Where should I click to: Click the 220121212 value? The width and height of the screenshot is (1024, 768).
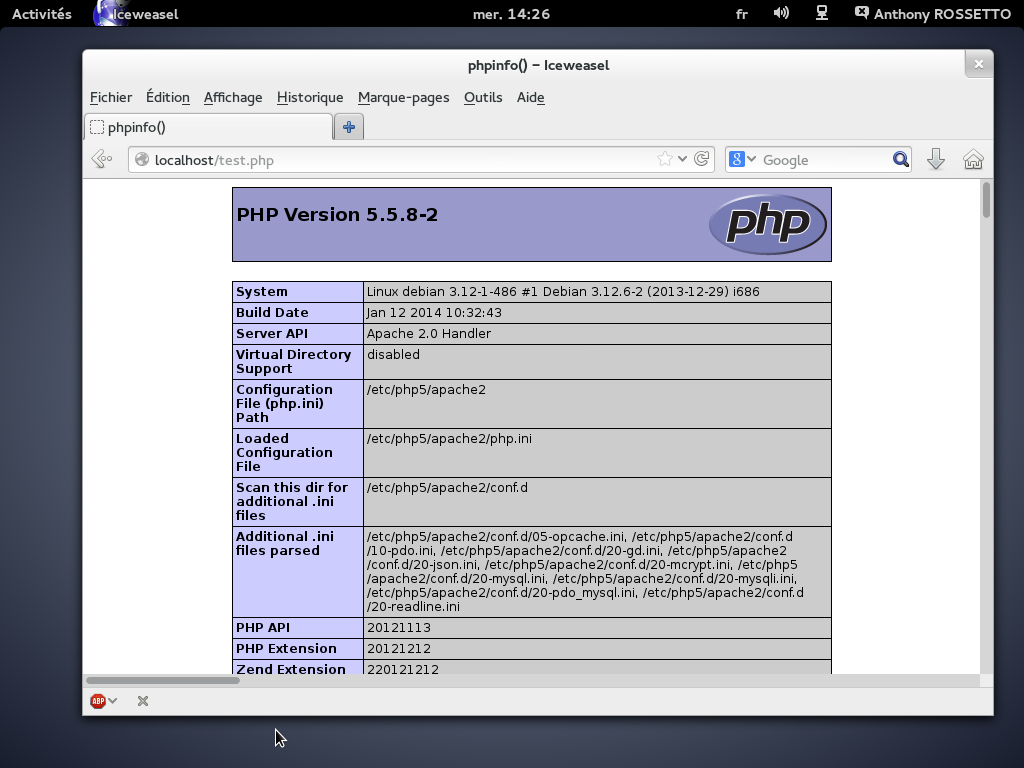pos(403,668)
